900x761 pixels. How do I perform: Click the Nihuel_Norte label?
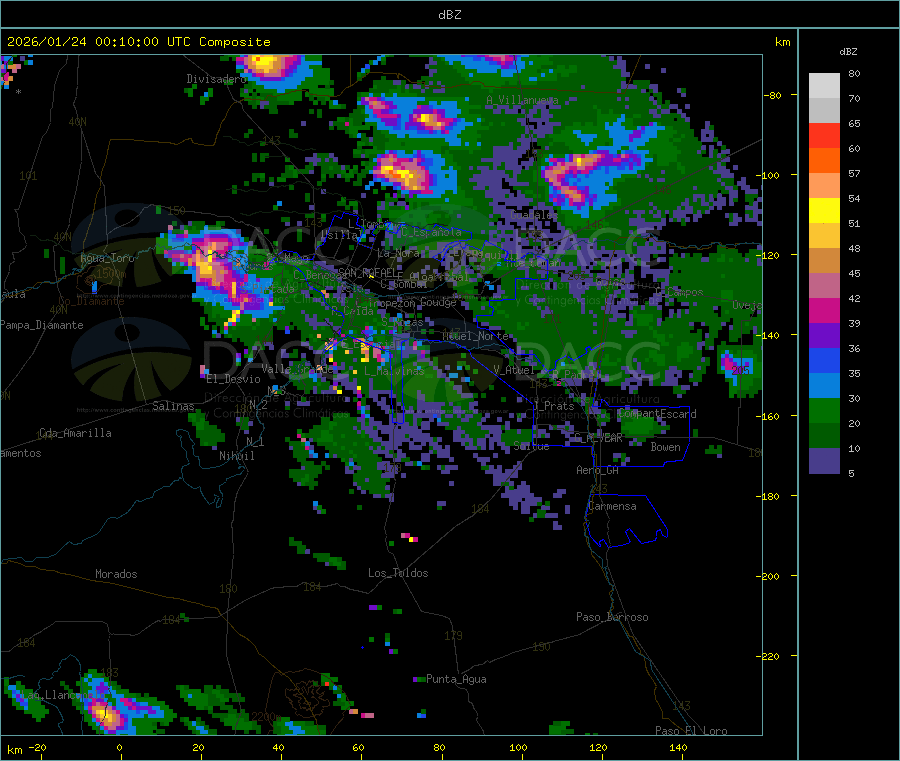point(475,336)
